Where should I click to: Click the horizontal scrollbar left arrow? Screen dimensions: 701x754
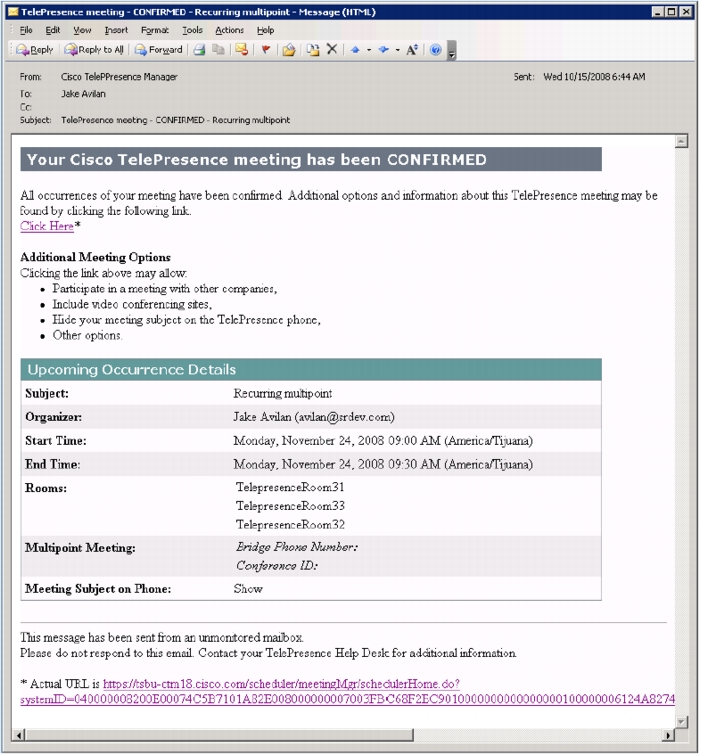tap(19, 735)
